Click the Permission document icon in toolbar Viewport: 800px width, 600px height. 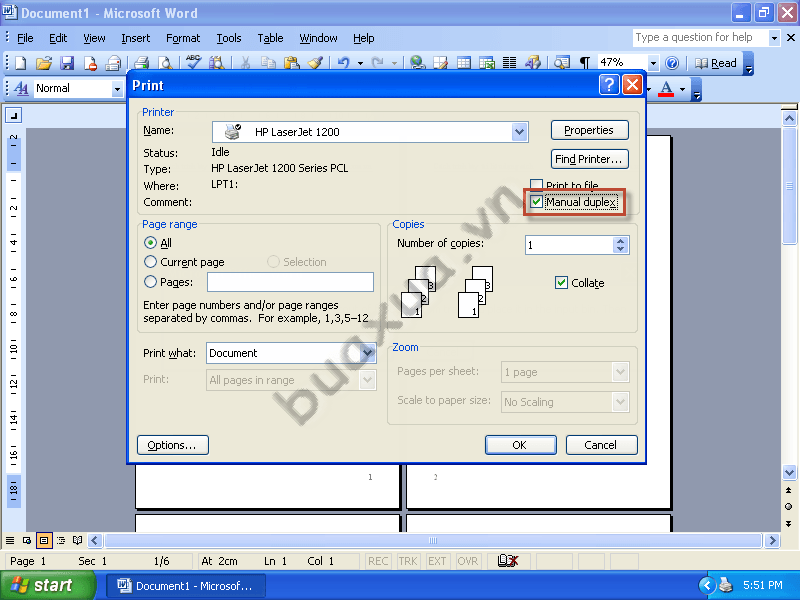pyautogui.click(x=90, y=63)
